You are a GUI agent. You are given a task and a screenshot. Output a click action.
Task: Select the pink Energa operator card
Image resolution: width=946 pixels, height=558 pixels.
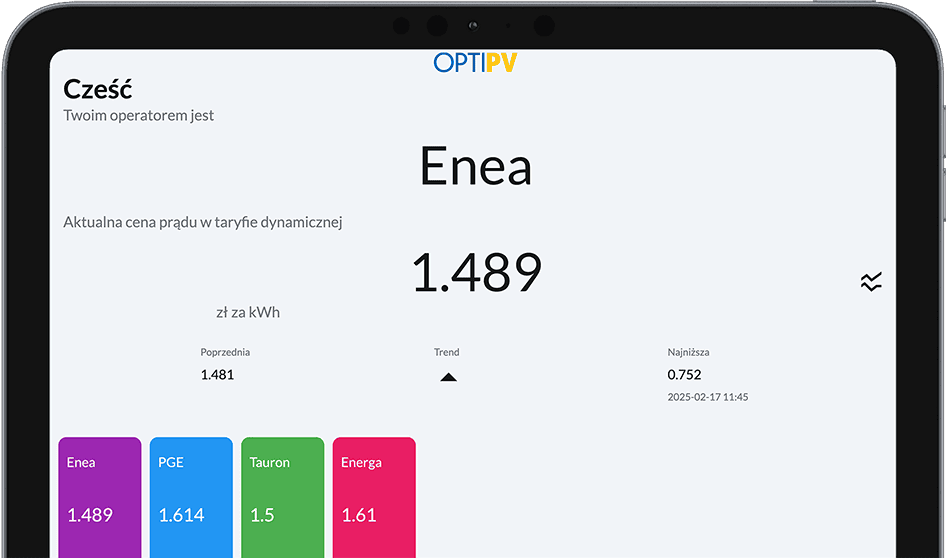(x=374, y=498)
